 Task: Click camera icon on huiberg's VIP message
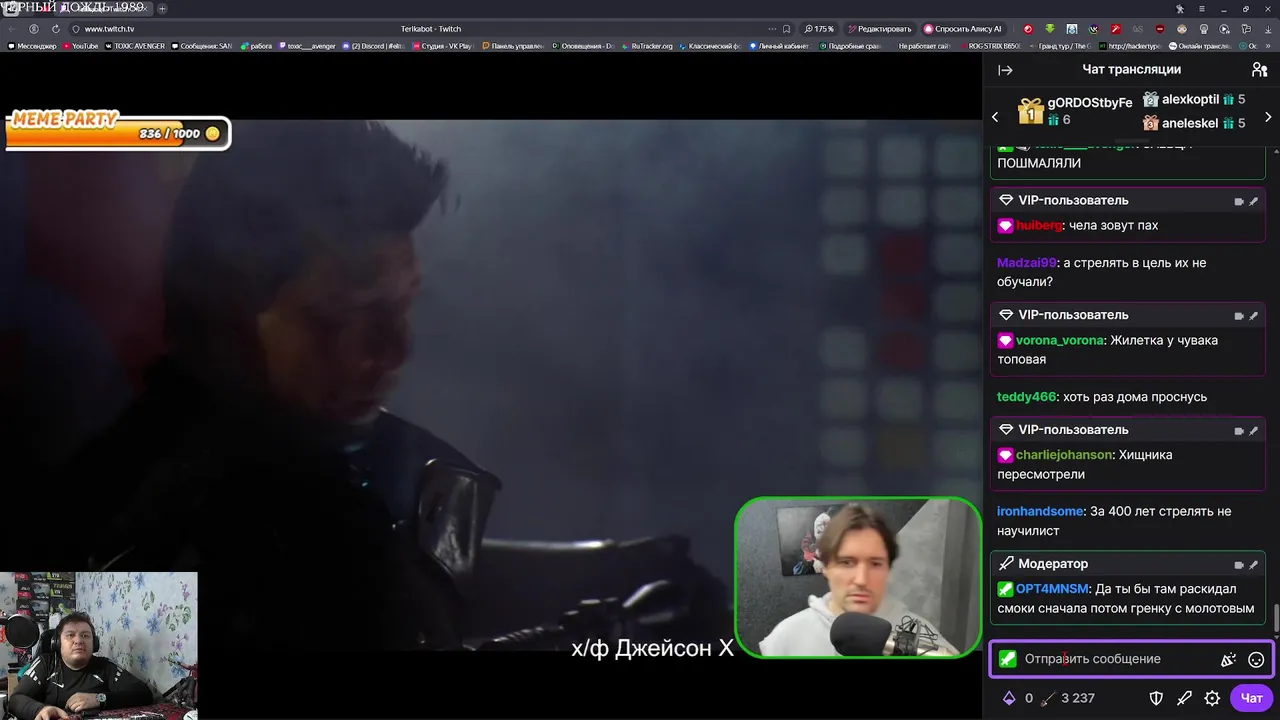1239,201
